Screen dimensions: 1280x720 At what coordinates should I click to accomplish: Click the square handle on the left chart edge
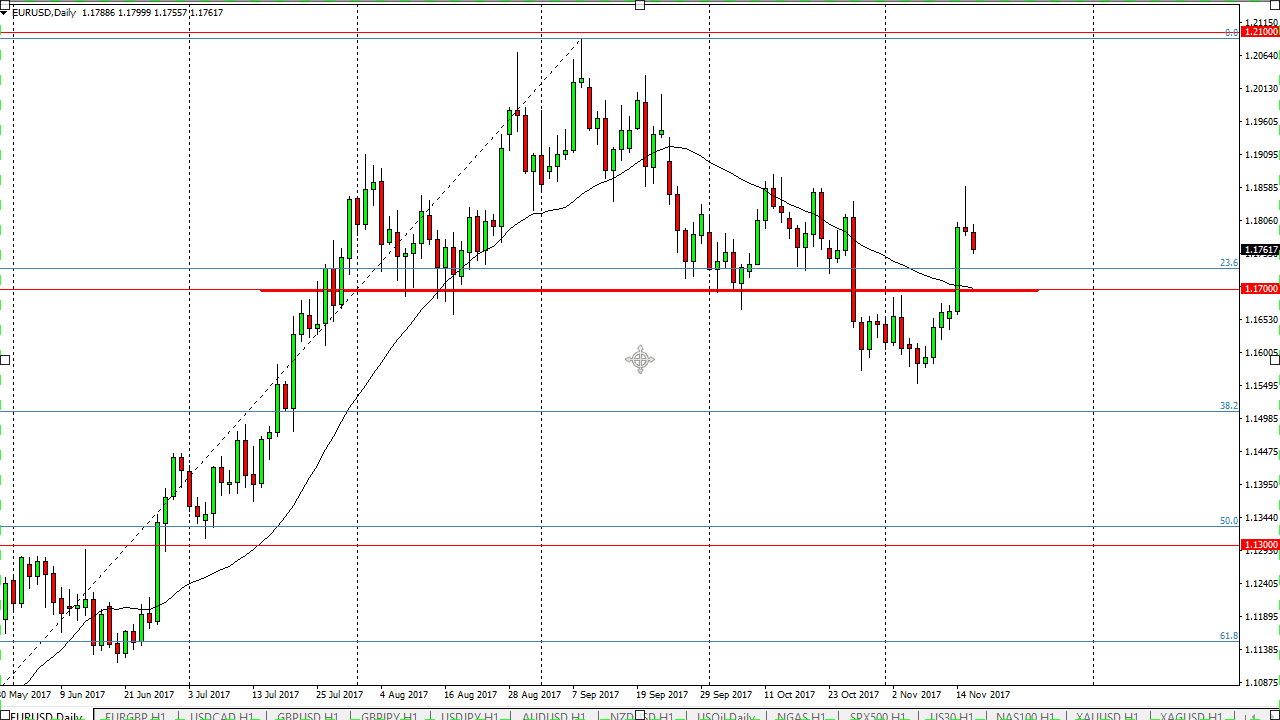pos(4,359)
